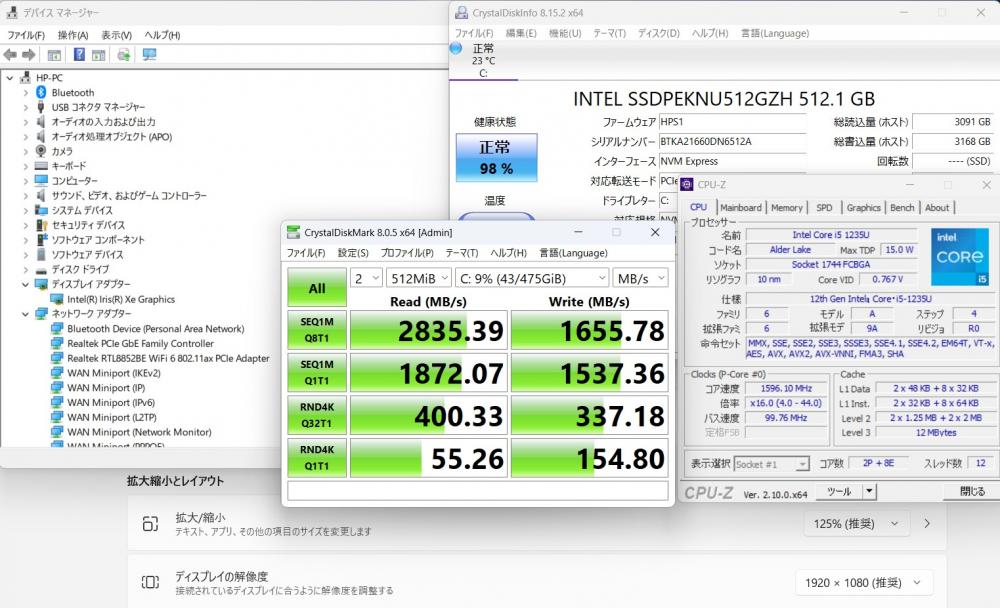
Task: Open ファイル(F) menu in CrystalDiskMark
Action: (306, 253)
